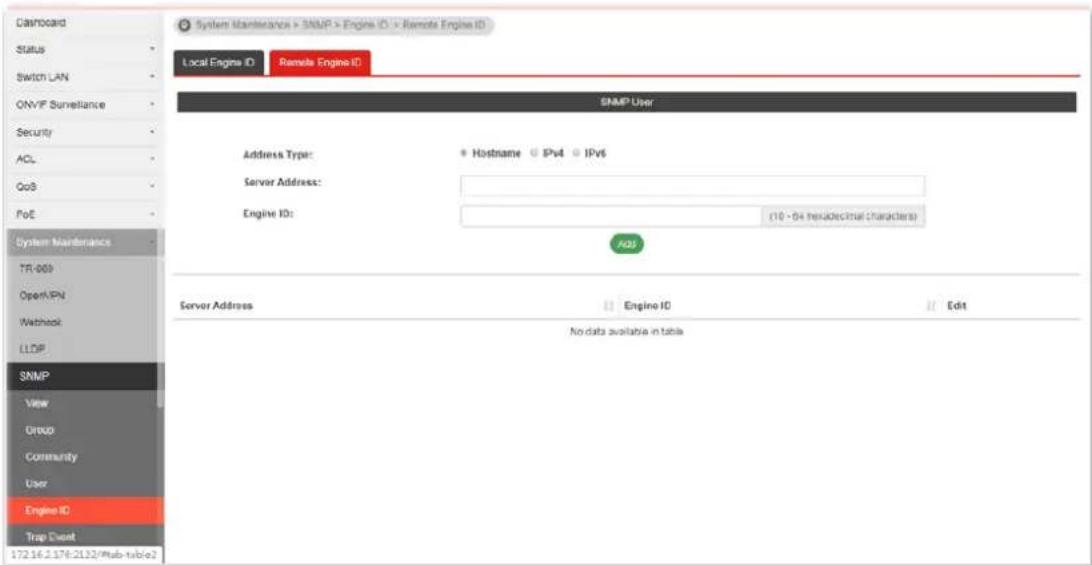Image resolution: width=1092 pixels, height=565 pixels.
Task: Click the Engine ID input field
Action: pyautogui.click(x=610, y=216)
